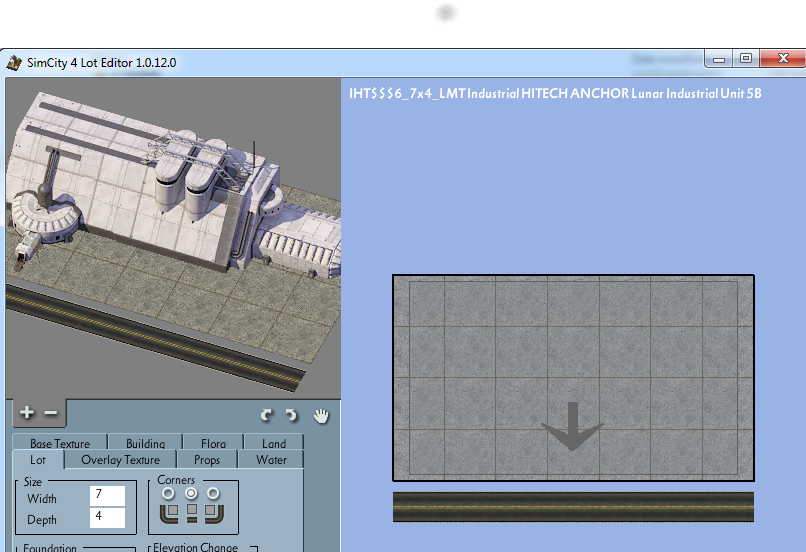Select the left corner radio button
The image size is (806, 552).
[168, 494]
